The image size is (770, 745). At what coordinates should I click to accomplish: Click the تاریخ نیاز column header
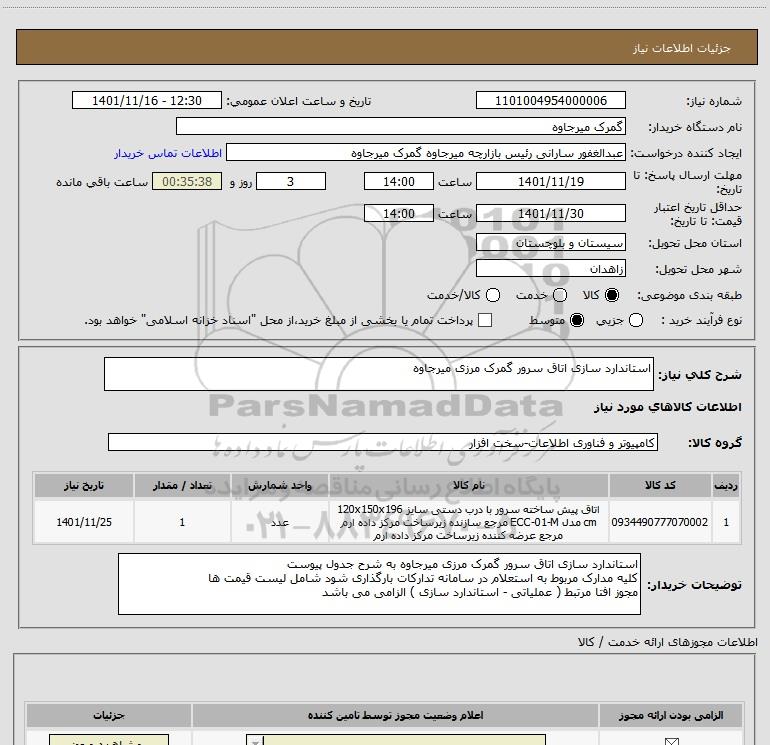(x=84, y=486)
